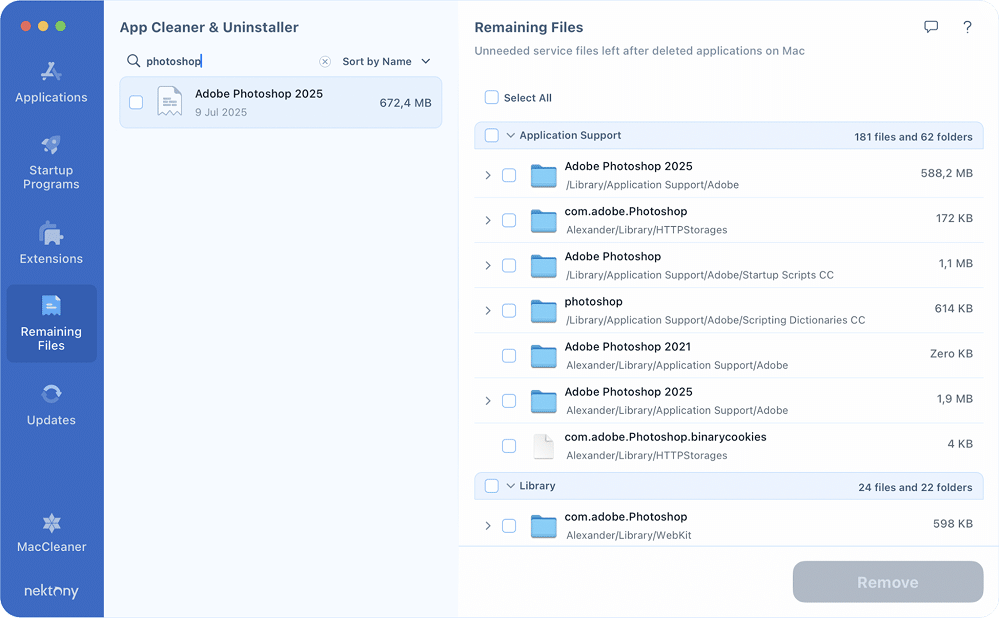
Task: Check com.adobe.Photoshop 598 KB checkbox
Action: [509, 526]
